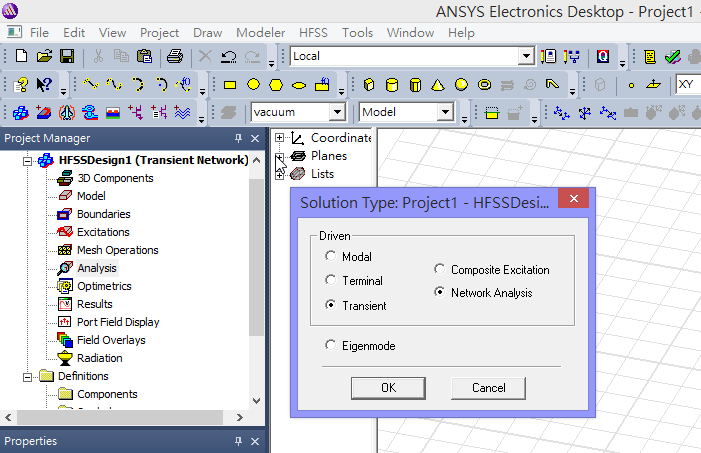Screen dimensions: 701x453
Task: Click the Rotate objects icon
Action: (585, 113)
